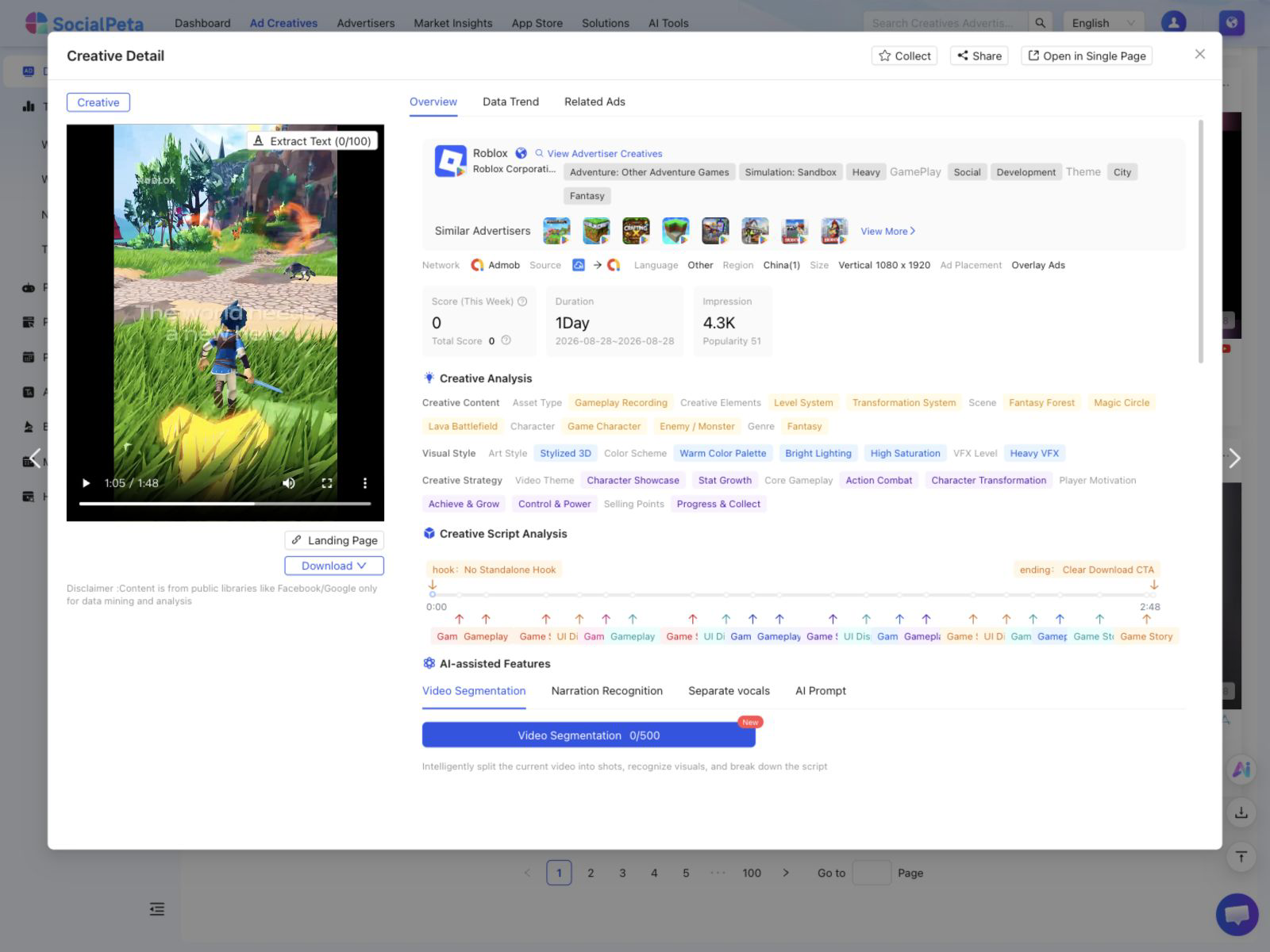Viewport: 1270px width, 952px height.
Task: Click the Collect star button
Action: 904,56
